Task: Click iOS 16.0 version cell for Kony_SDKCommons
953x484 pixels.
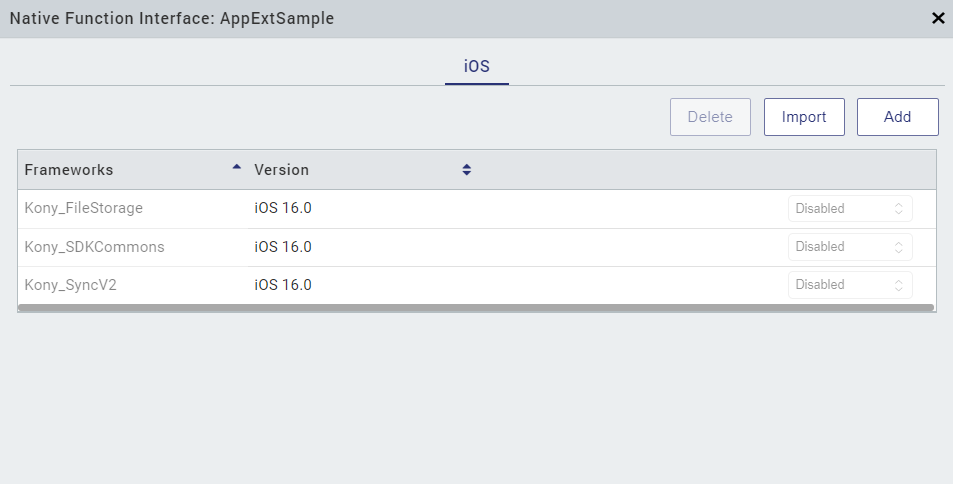Action: click(x=283, y=247)
